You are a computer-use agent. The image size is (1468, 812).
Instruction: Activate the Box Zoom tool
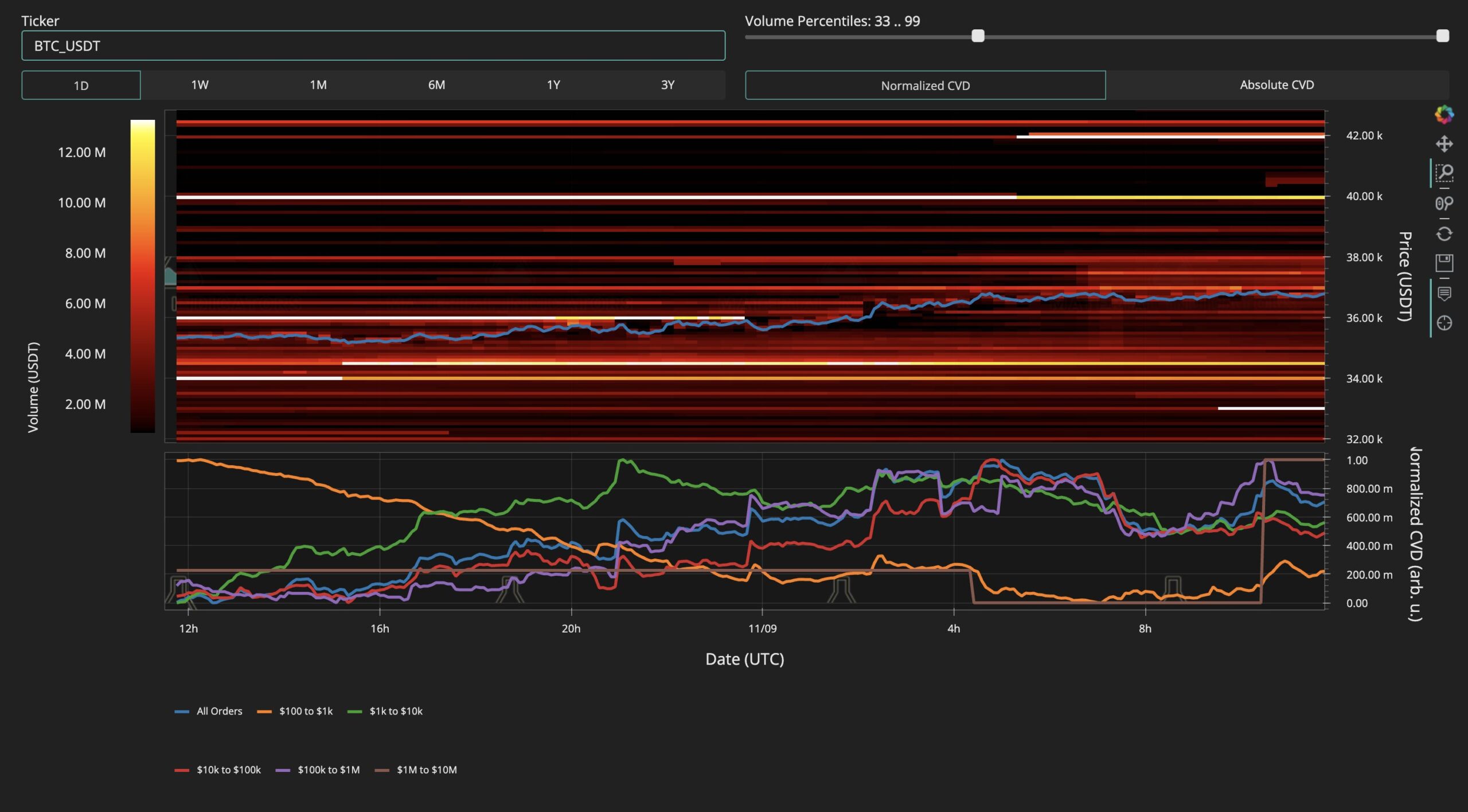1444,173
